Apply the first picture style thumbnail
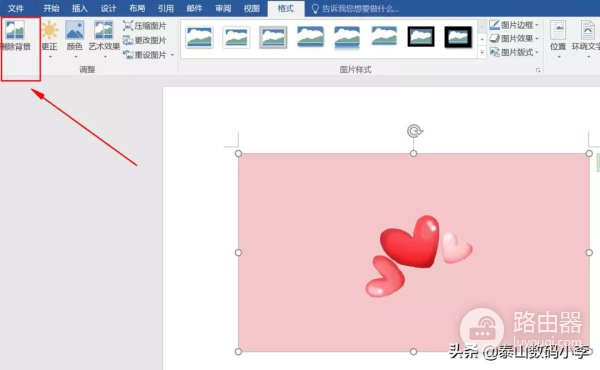Viewport: 600px width, 370px height. click(199, 37)
